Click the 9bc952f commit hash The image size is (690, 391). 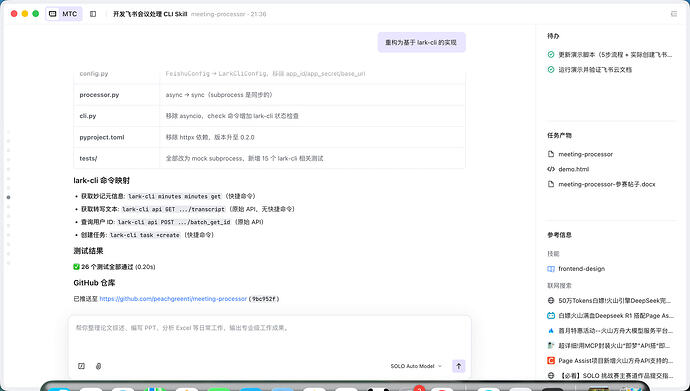(x=264, y=299)
